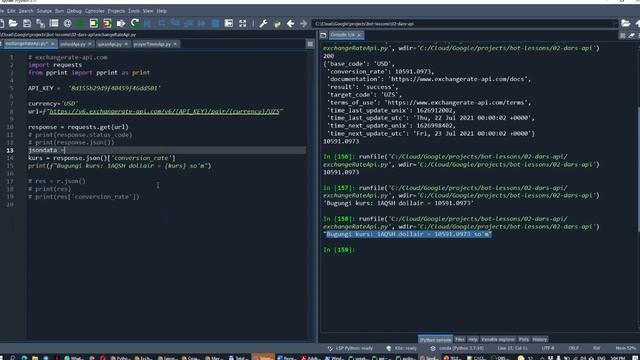640x360 pixels.
Task: Run current cell toolbar icon
Action: pyautogui.click(x=94, y=24)
